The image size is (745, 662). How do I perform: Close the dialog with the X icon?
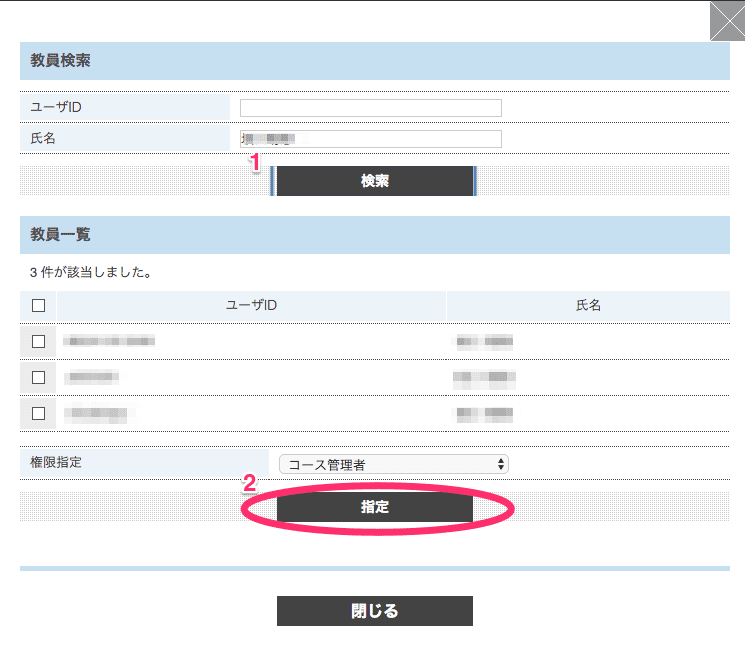click(x=726, y=21)
